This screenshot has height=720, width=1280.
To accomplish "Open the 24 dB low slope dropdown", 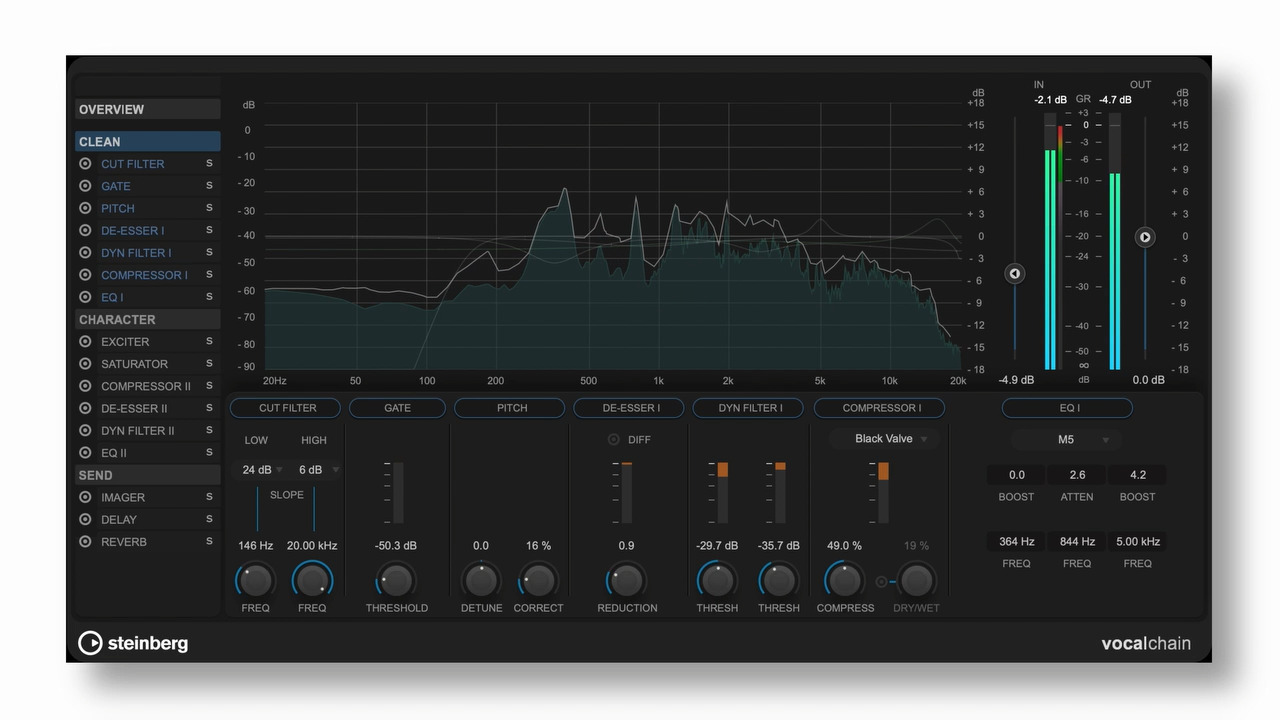I will pyautogui.click(x=262, y=470).
